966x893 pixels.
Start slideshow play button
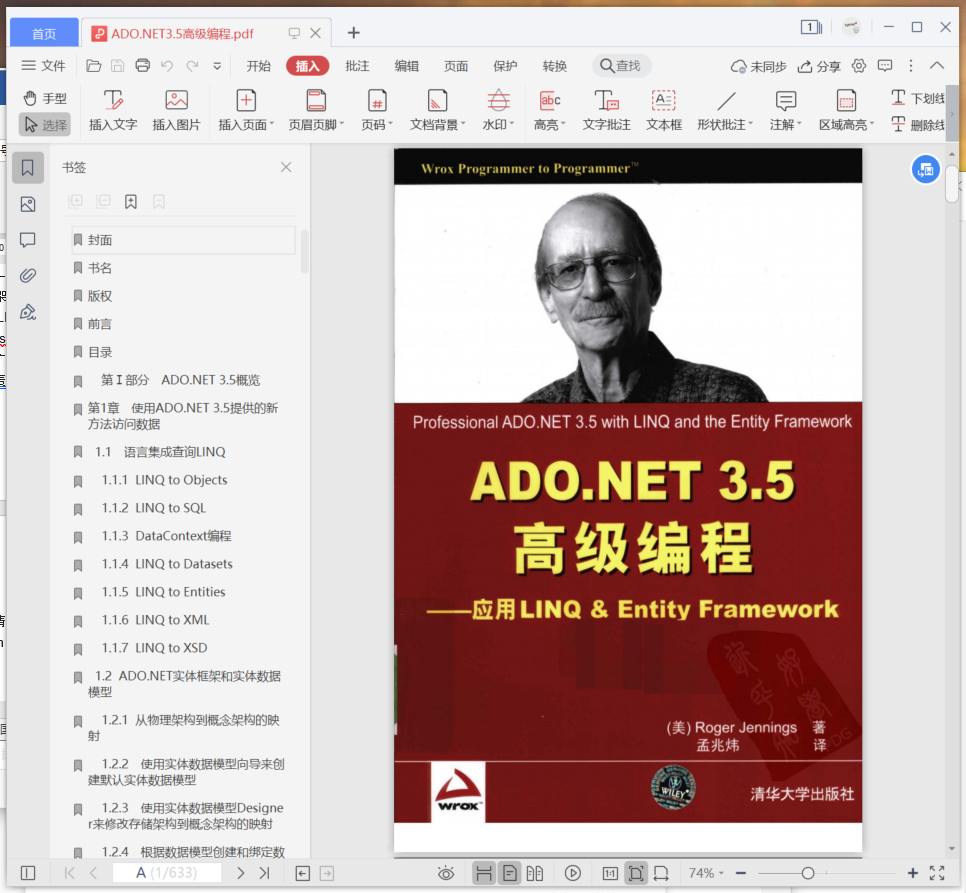(x=572, y=873)
